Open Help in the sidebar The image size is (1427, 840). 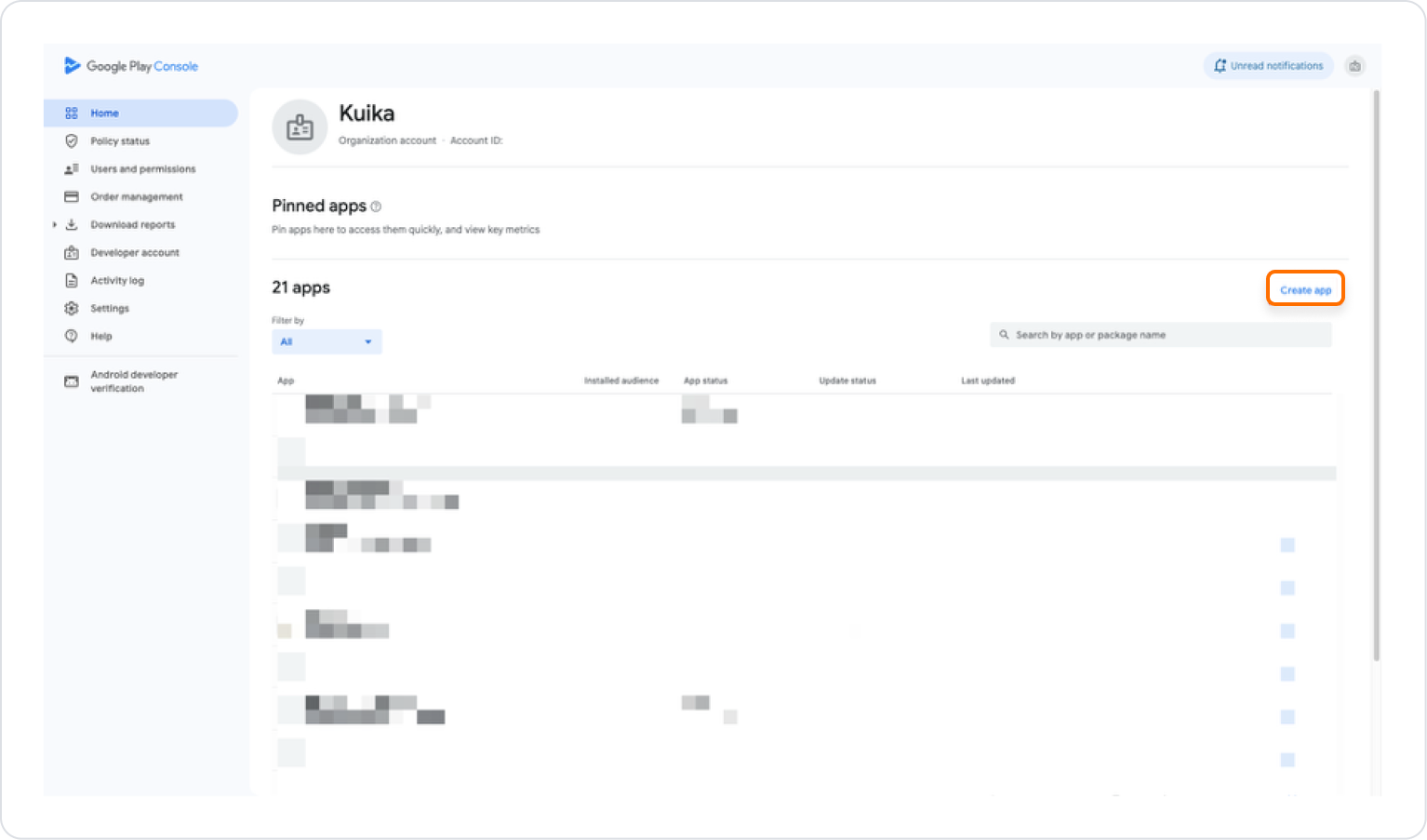(x=101, y=337)
